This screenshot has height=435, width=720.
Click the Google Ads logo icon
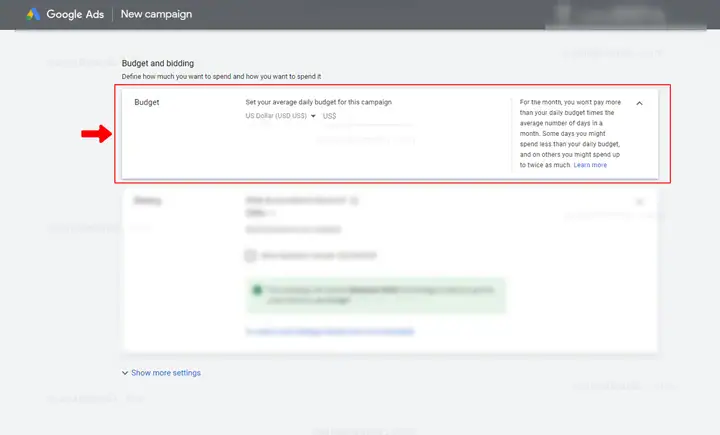tap(33, 14)
